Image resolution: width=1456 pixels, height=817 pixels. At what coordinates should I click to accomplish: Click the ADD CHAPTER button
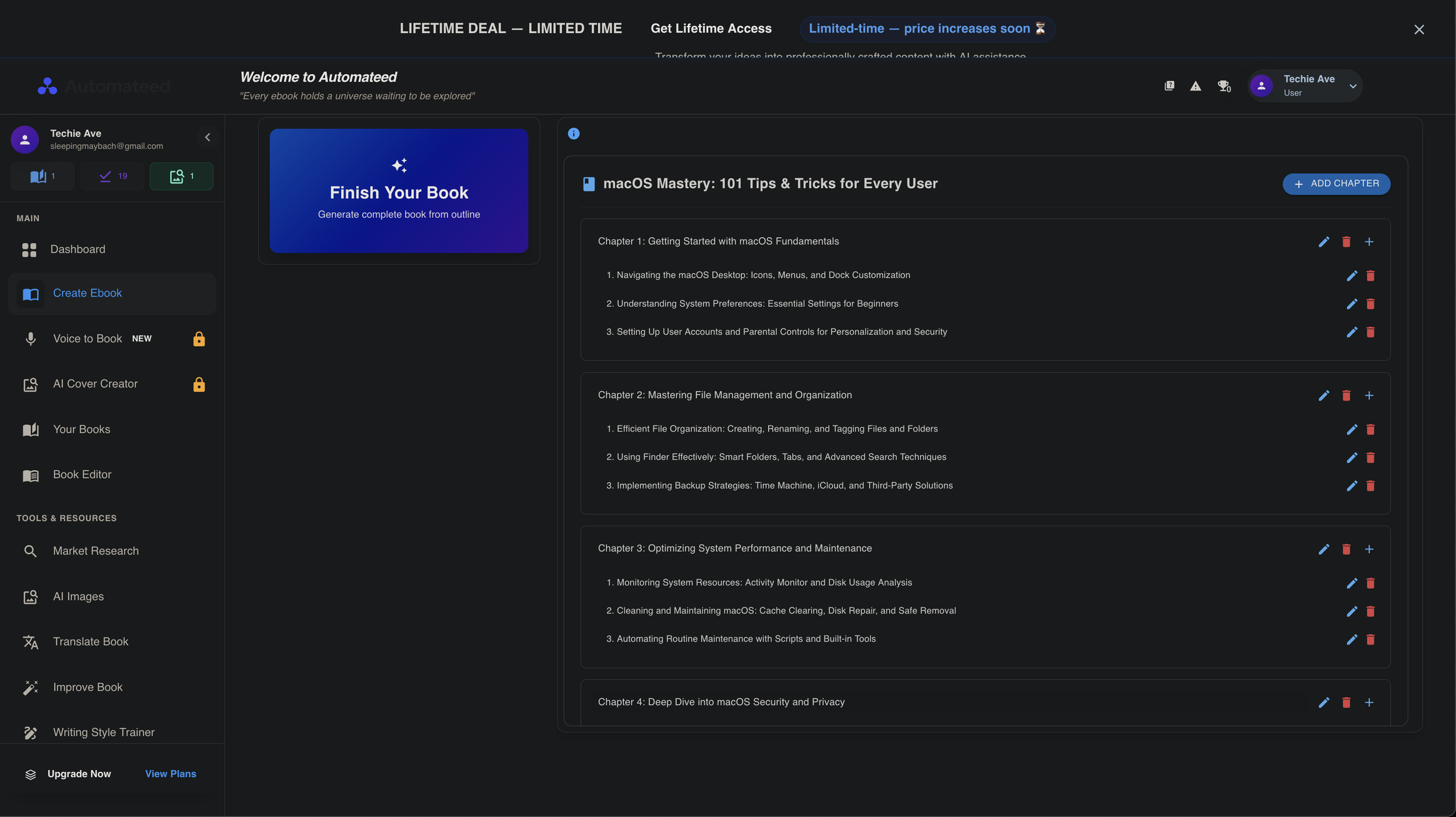pyautogui.click(x=1336, y=184)
